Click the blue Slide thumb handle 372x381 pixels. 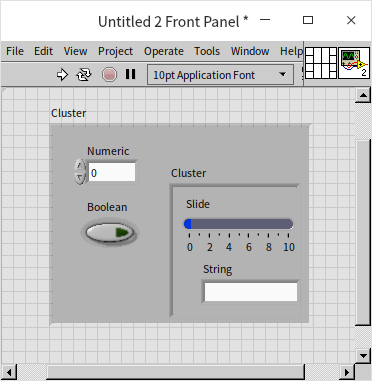pos(188,224)
